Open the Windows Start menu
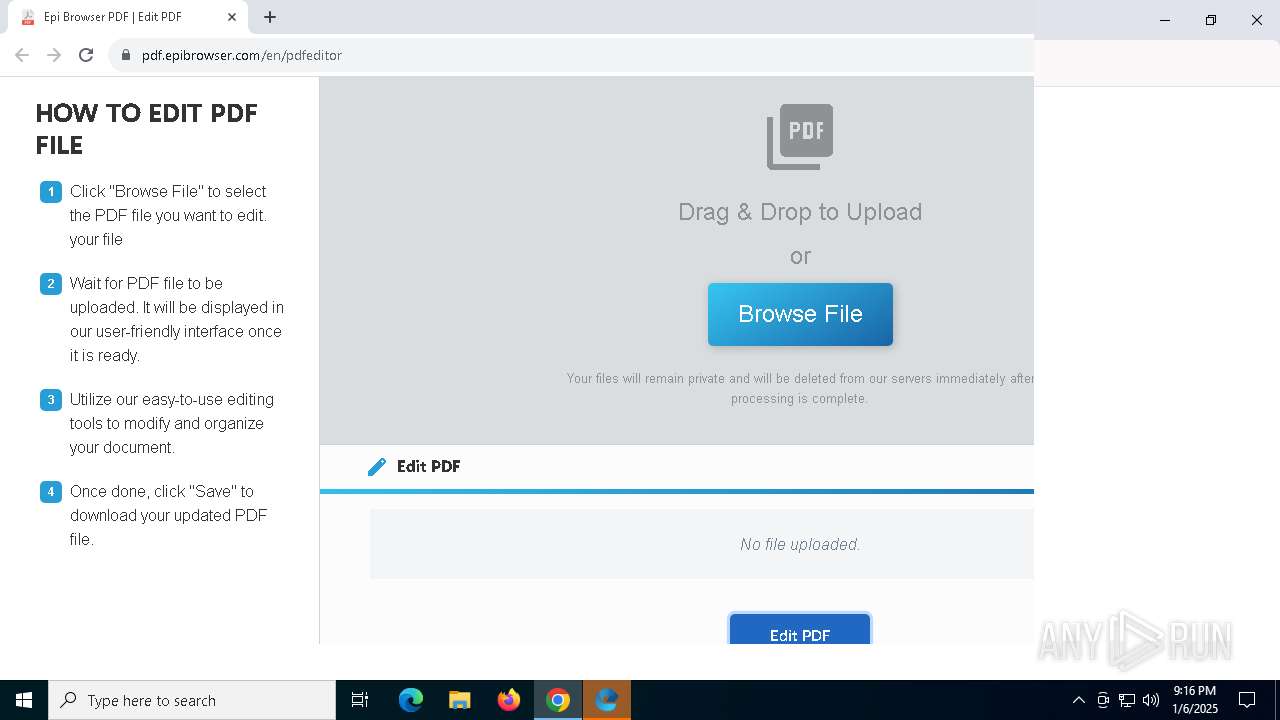 (x=24, y=700)
